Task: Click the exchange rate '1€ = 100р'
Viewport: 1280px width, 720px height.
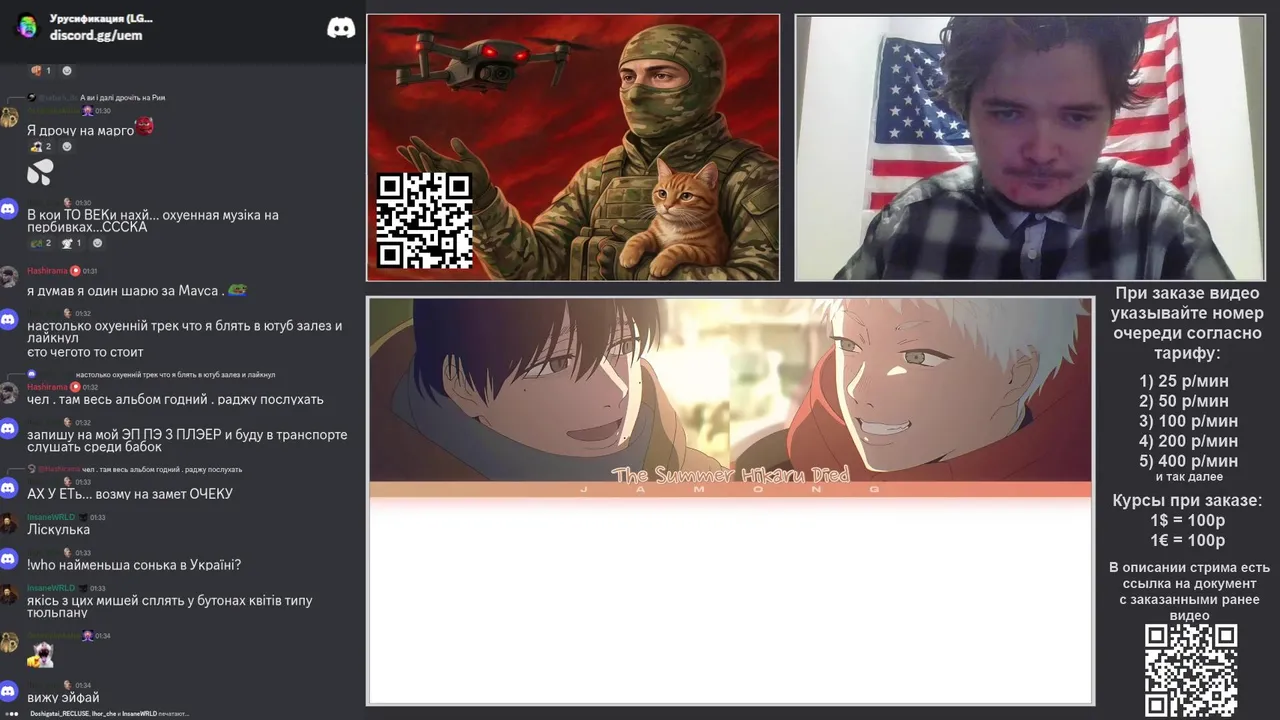Action: [x=1187, y=541]
